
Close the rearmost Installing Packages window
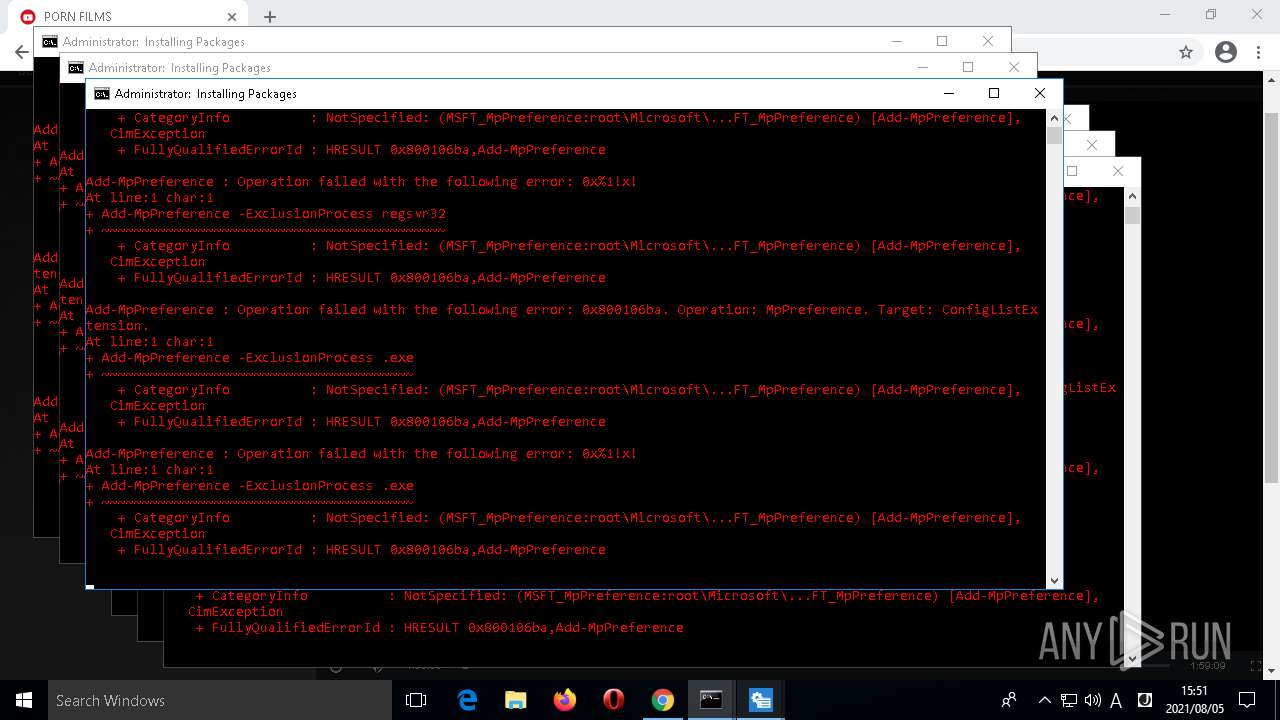point(988,41)
